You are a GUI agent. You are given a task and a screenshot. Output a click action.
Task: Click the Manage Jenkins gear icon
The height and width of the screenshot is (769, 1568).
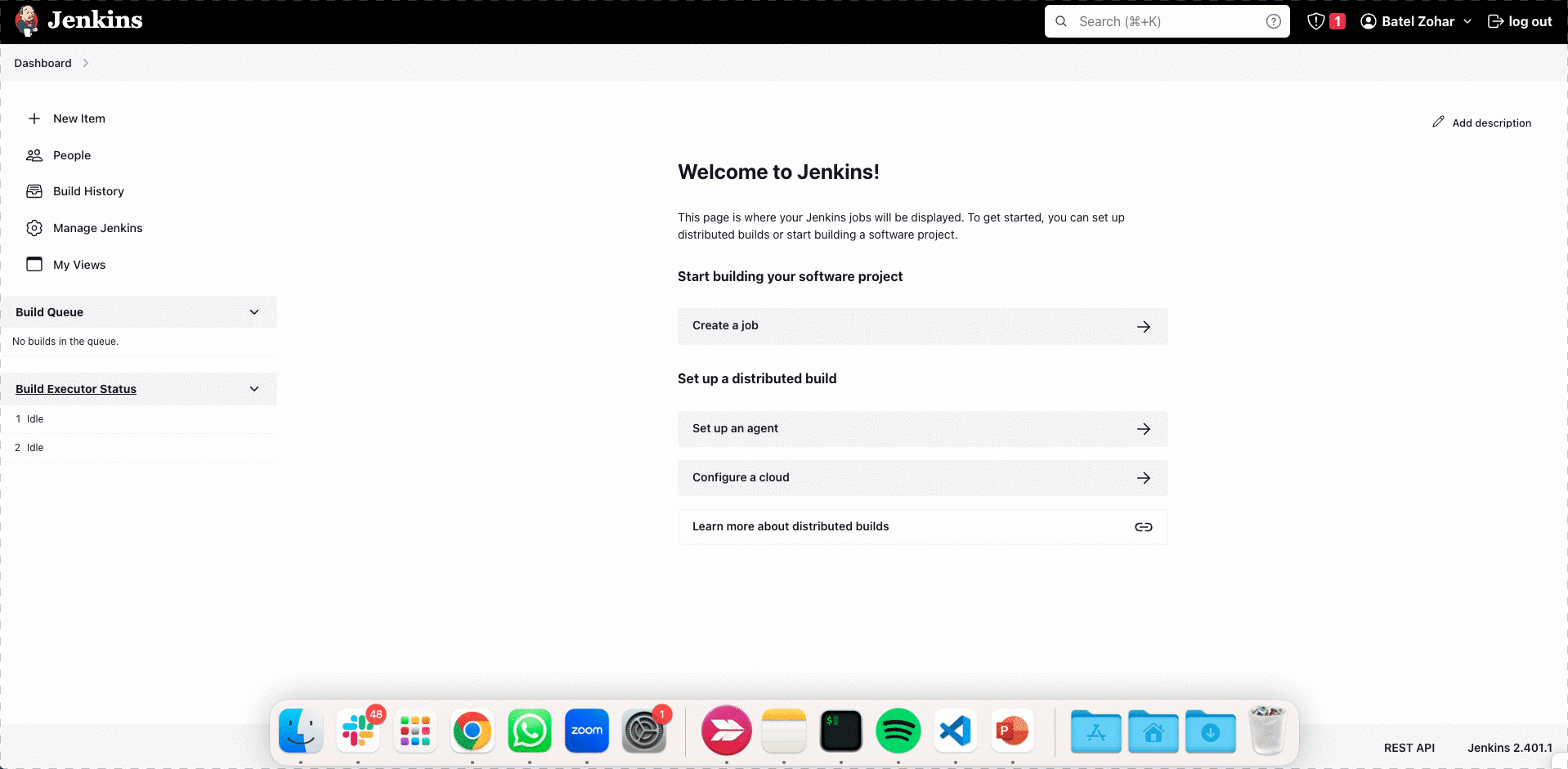tap(34, 228)
